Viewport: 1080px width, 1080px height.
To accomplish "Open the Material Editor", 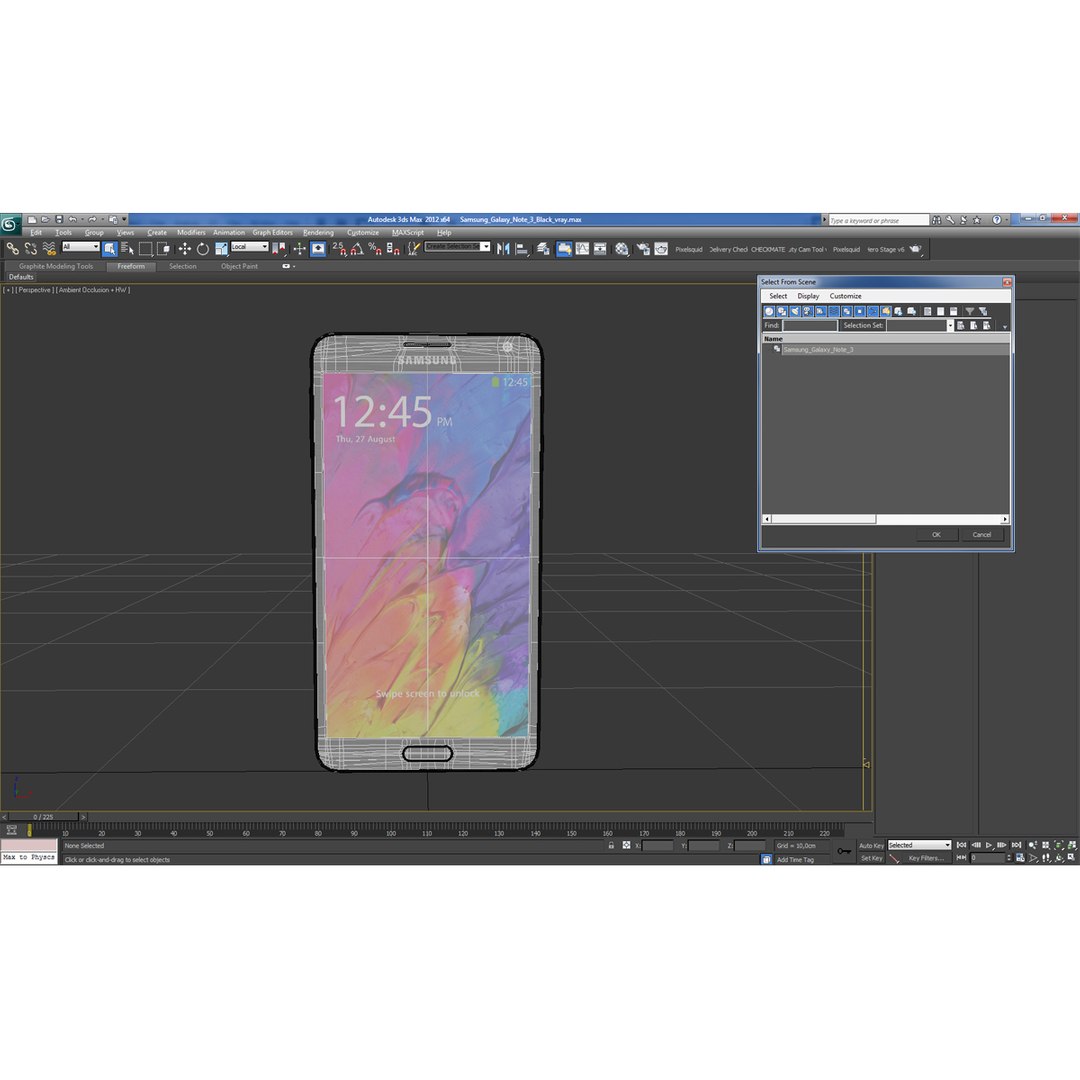I will click(622, 249).
